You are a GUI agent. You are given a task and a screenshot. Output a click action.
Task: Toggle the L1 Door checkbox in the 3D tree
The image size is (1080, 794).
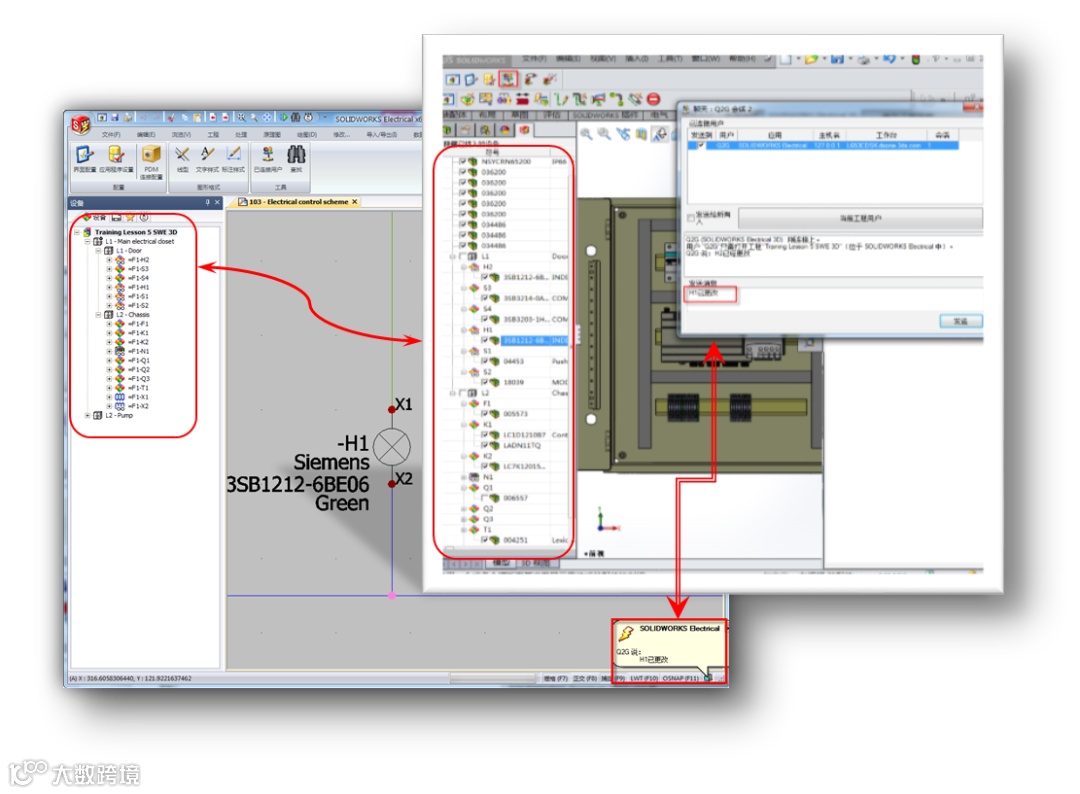(462, 256)
